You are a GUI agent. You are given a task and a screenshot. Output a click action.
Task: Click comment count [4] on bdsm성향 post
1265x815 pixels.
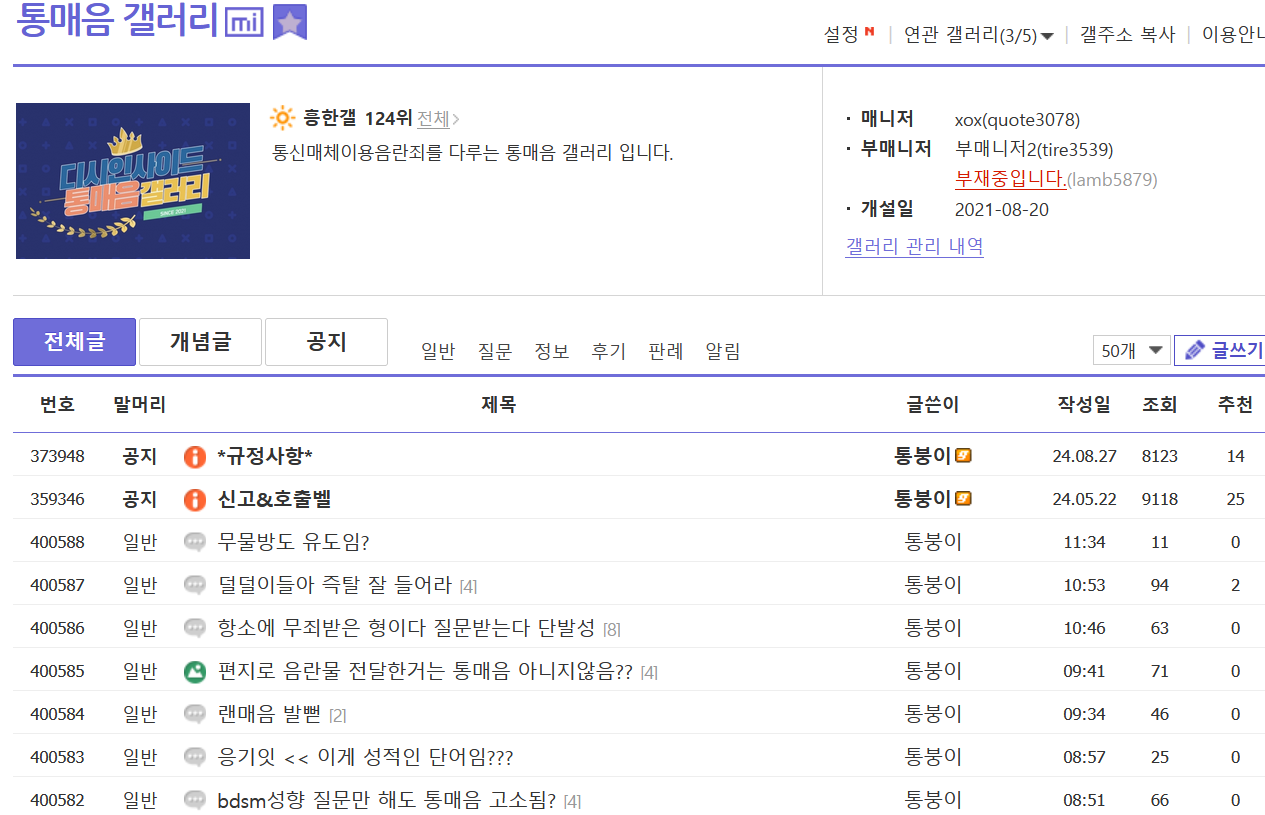[x=572, y=802]
